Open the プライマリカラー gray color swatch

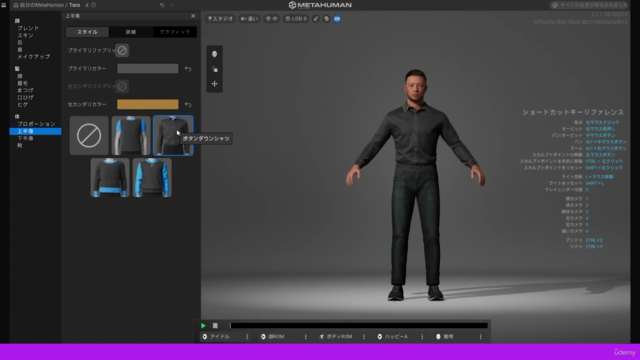click(148, 69)
